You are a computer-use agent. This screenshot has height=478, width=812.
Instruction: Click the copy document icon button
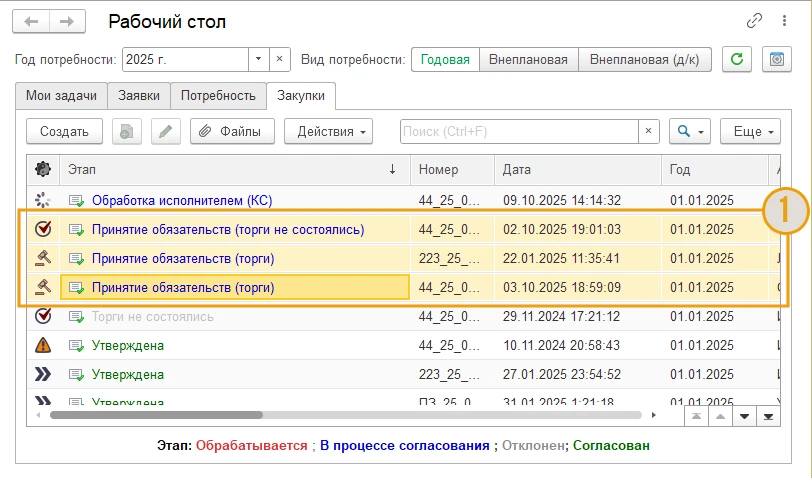coord(127,132)
